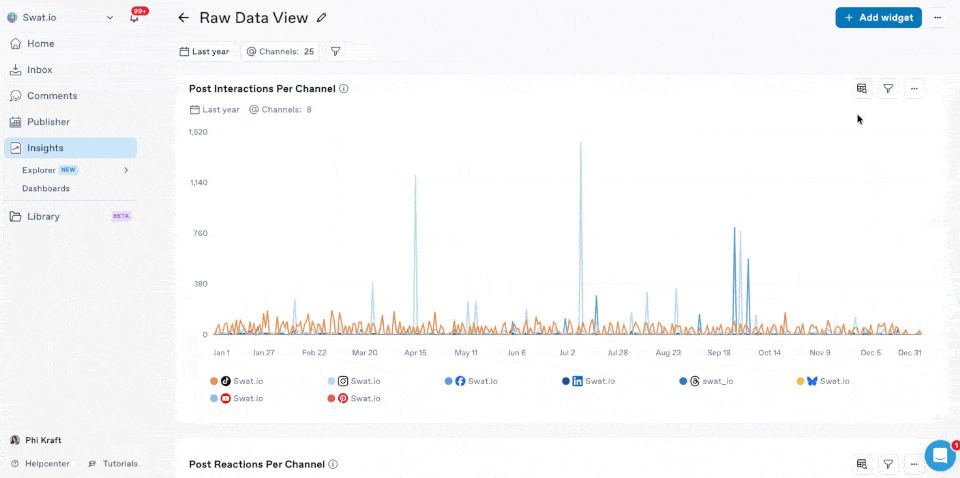The width and height of the screenshot is (960, 478).
Task: Click widget's Channels: 8 label
Action: 280,110
